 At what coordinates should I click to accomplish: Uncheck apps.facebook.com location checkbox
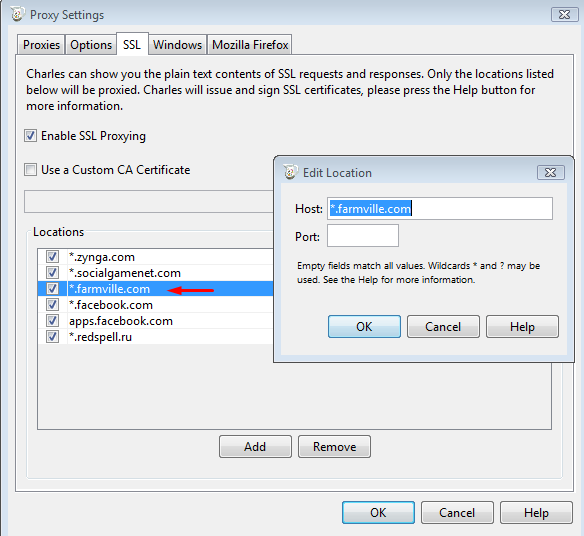[x=52, y=321]
